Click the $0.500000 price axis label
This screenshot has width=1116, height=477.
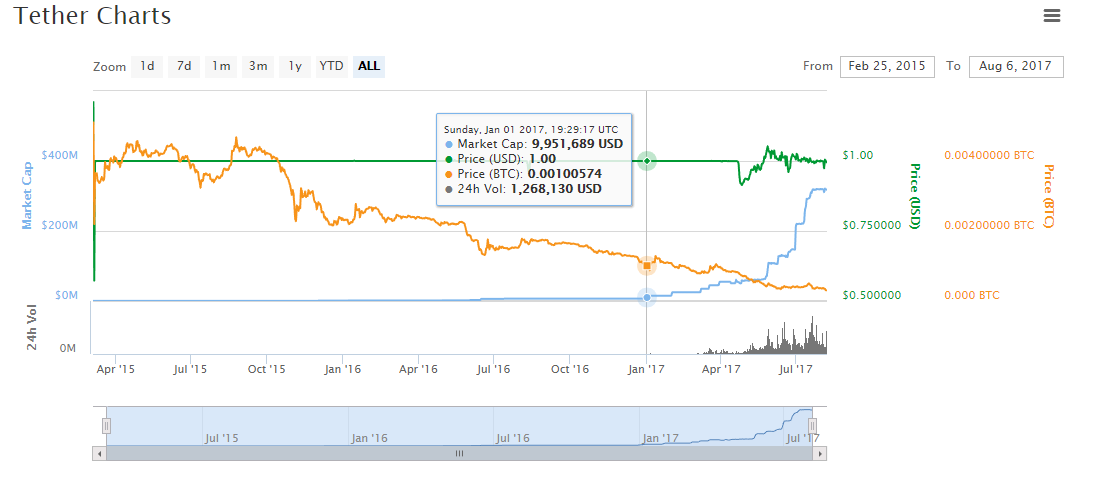(872, 295)
